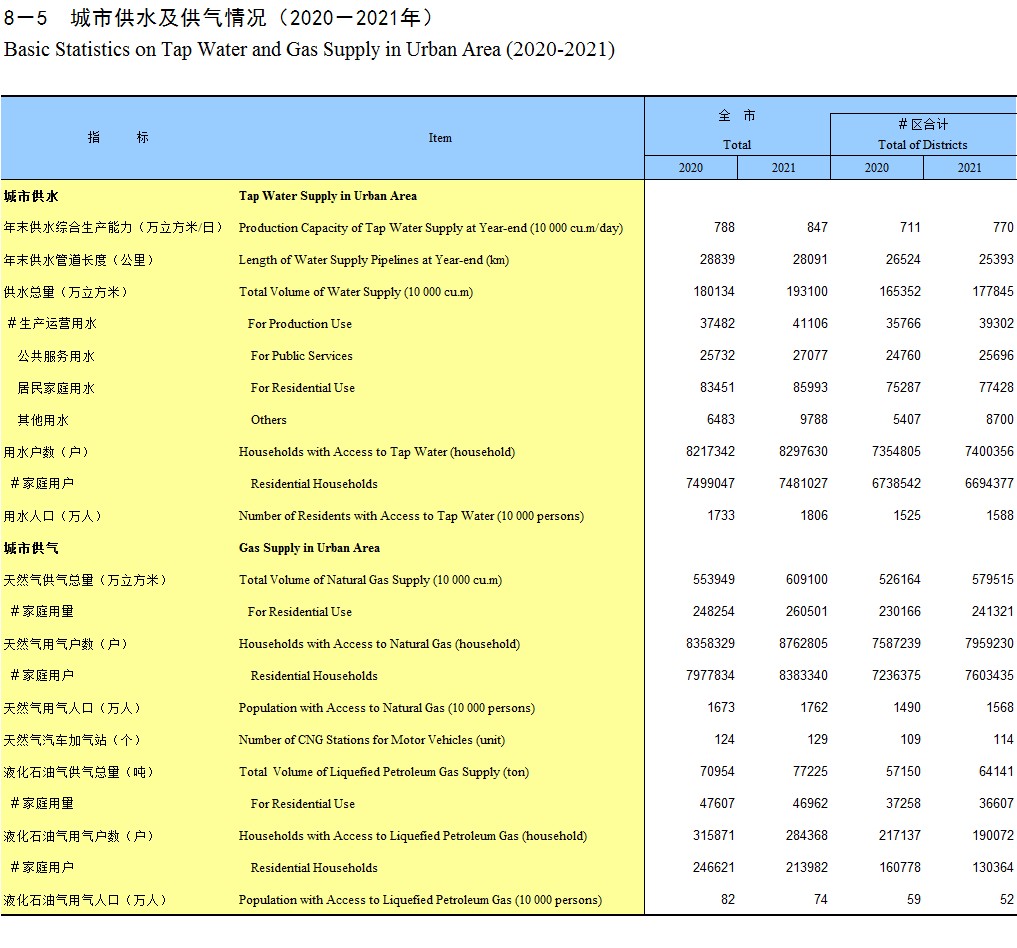Viewport: 1017px width, 948px height.
Task: Click Households with Access to Tap Water label
Action: [x=377, y=452]
